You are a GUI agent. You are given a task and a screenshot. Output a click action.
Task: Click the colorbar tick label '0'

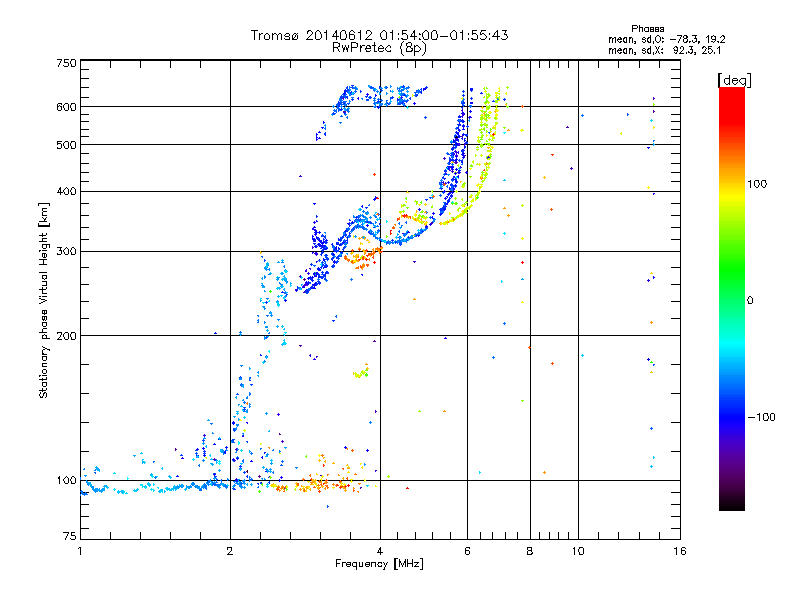750,300
